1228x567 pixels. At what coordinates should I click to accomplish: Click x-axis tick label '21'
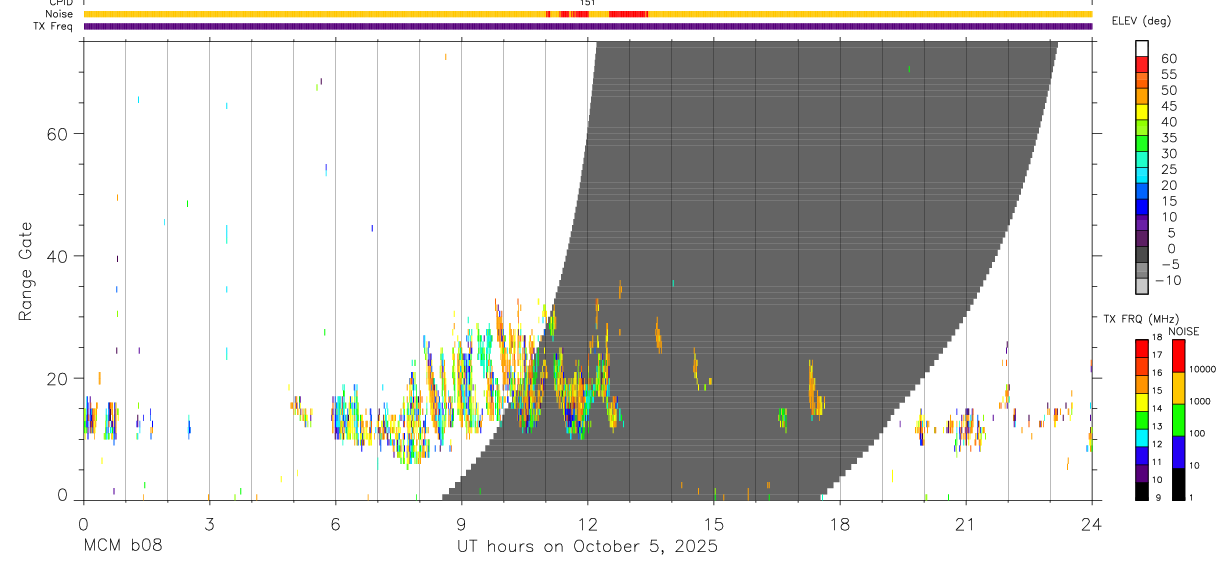coord(966,523)
